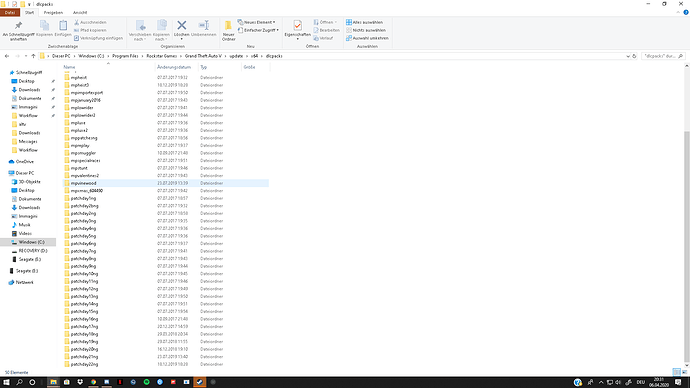Click the Einfügen paste icon

(63, 29)
